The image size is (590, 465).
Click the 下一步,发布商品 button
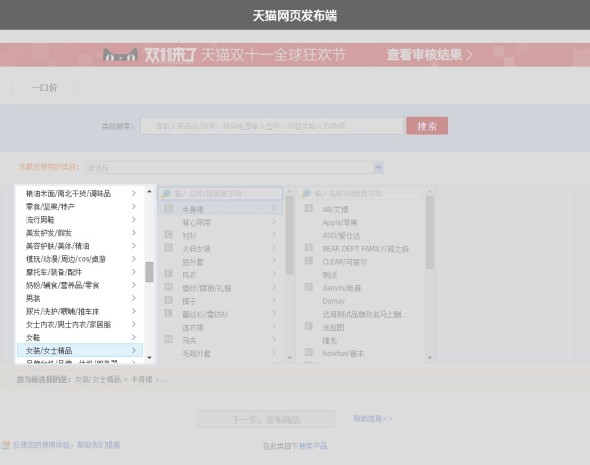click(x=266, y=419)
